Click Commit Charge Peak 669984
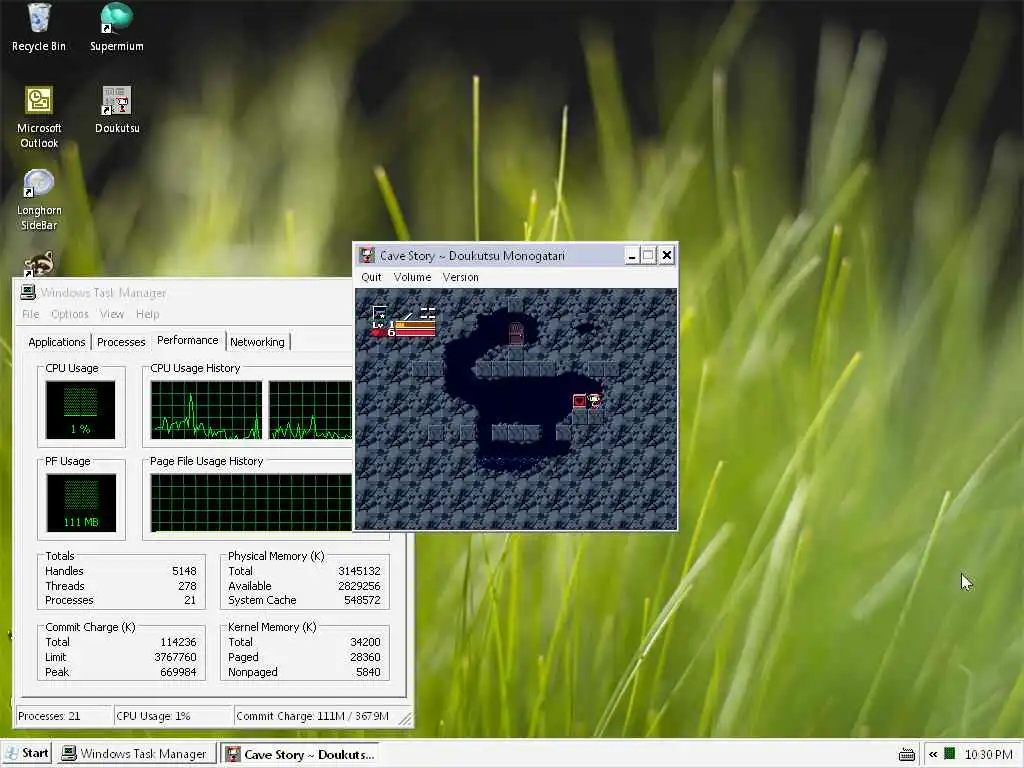 pyautogui.click(x=178, y=672)
